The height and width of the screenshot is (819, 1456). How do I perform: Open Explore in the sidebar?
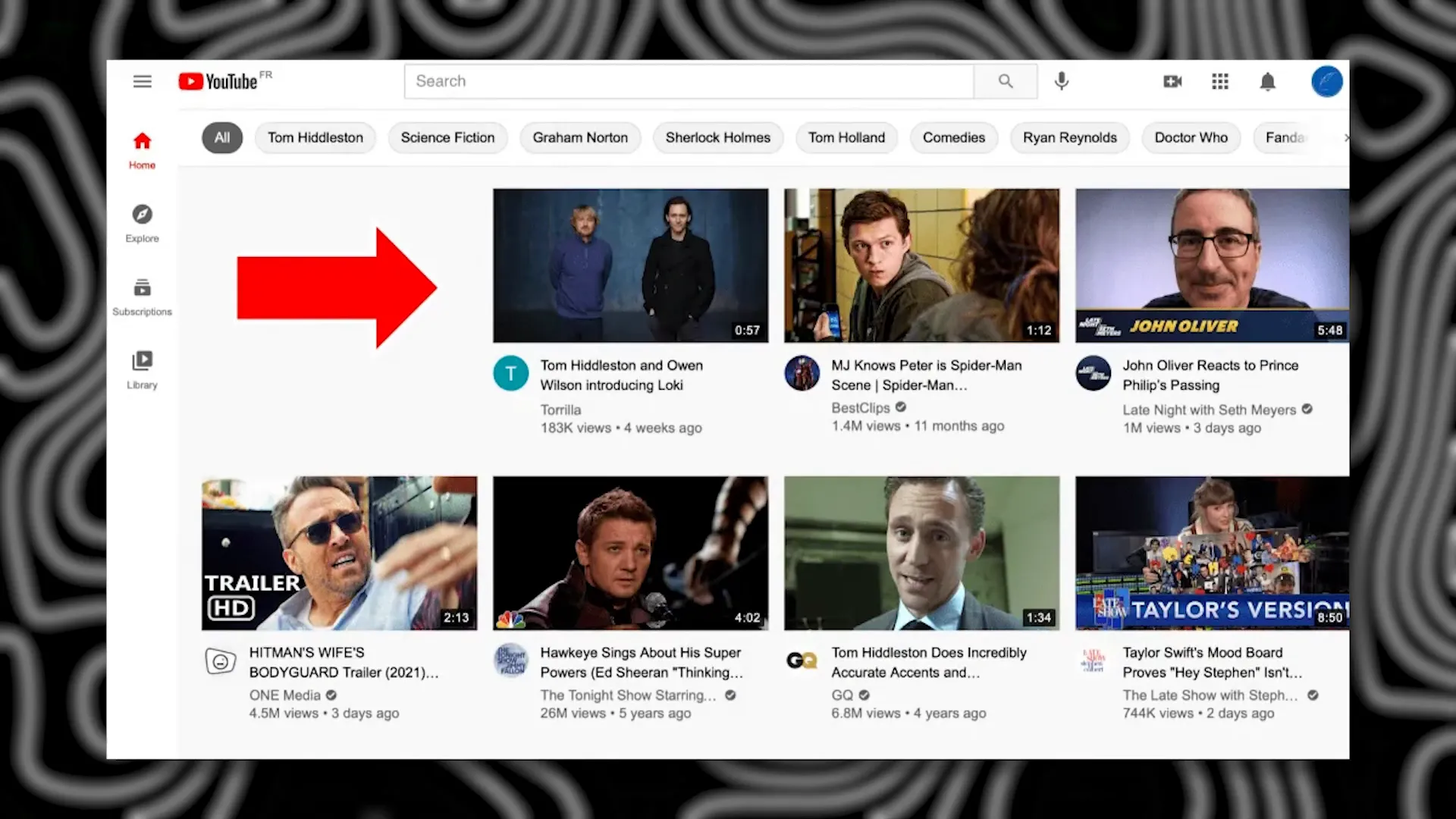tap(142, 224)
